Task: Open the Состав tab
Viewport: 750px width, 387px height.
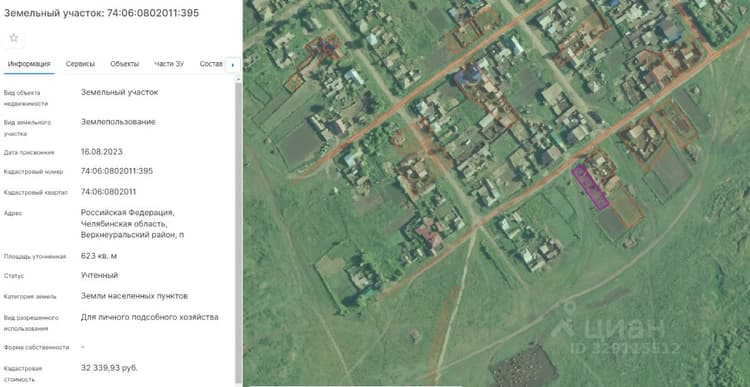Action: point(211,64)
